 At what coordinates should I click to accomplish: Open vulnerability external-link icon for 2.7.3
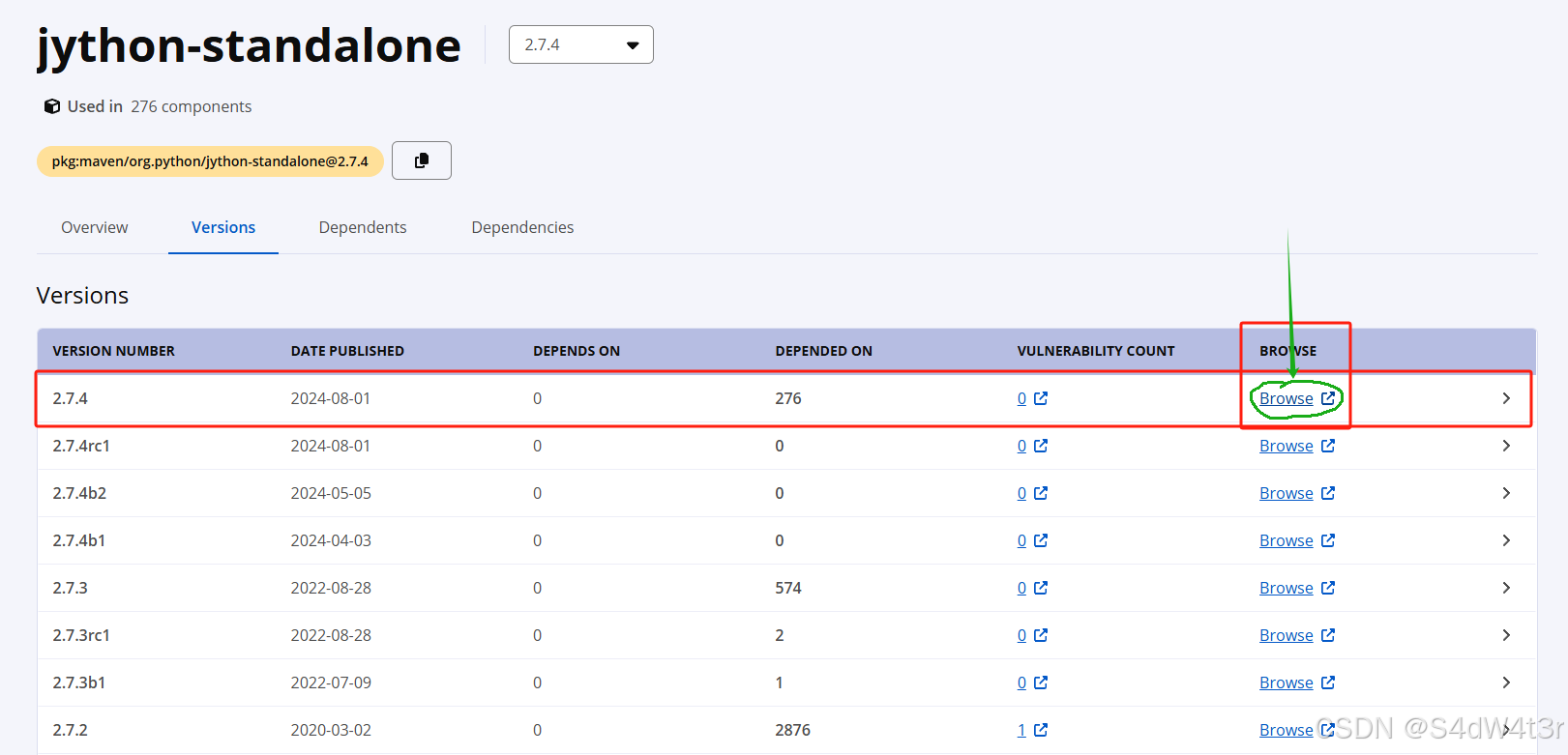[1041, 588]
